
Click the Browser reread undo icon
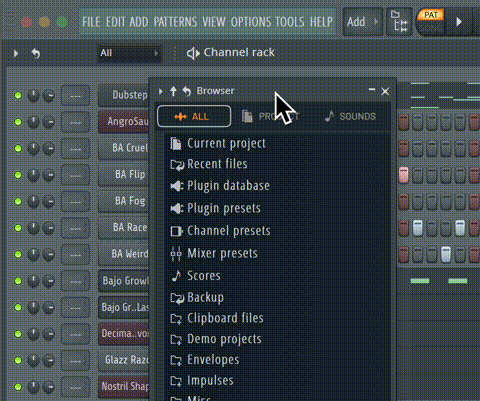[187, 91]
